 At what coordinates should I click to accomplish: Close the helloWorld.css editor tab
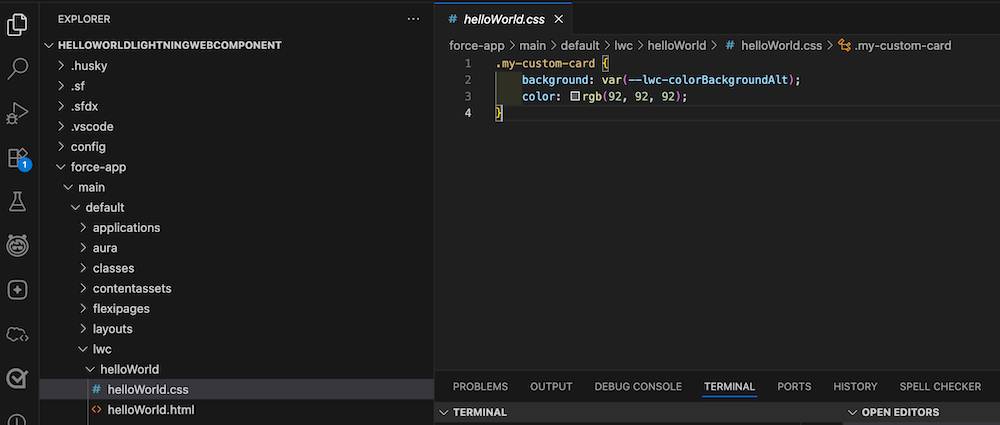click(559, 19)
